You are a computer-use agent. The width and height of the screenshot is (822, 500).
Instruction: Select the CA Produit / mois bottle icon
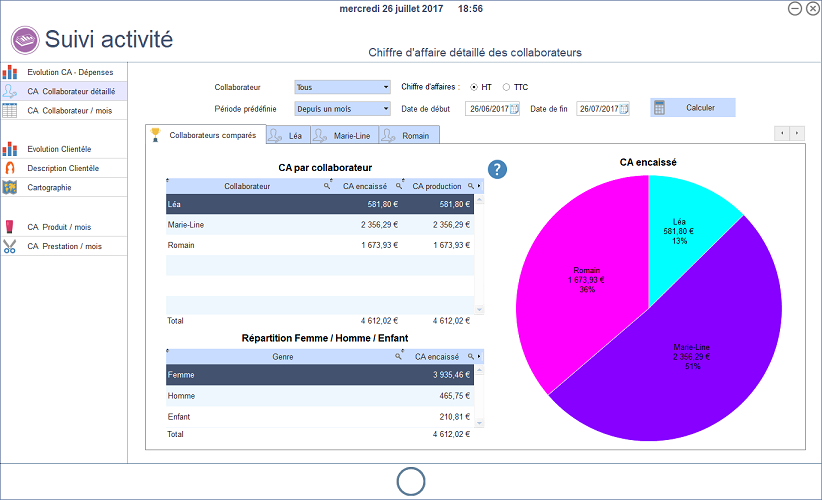click(x=10, y=227)
